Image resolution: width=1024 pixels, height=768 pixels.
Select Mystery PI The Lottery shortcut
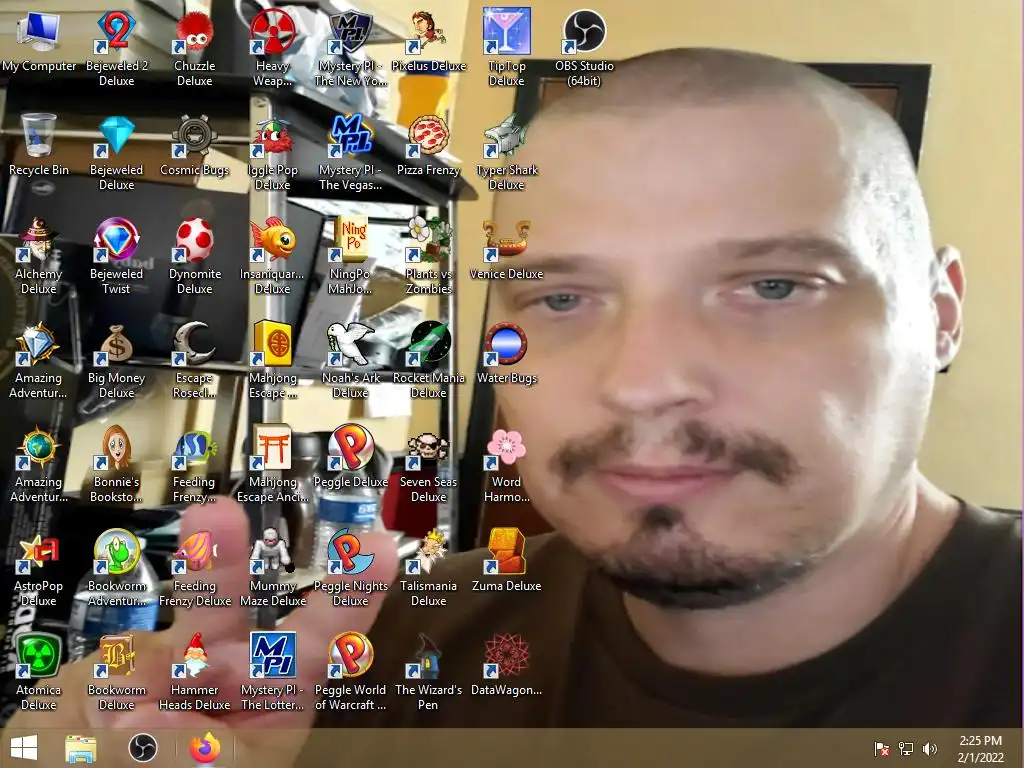tap(272, 672)
